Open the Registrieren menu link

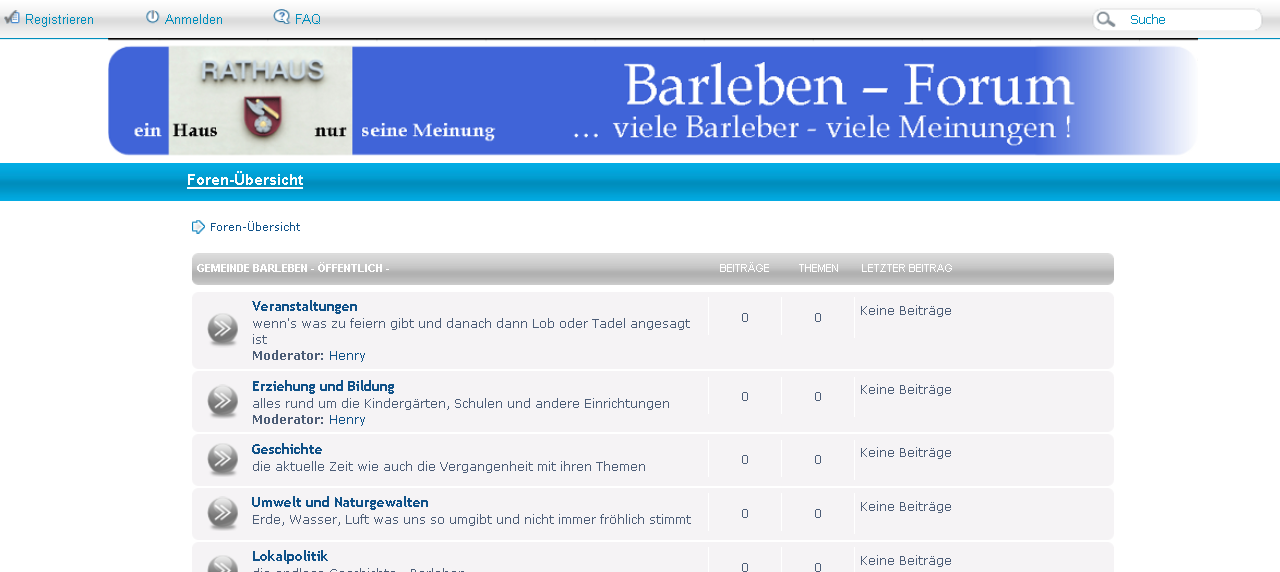[x=59, y=19]
